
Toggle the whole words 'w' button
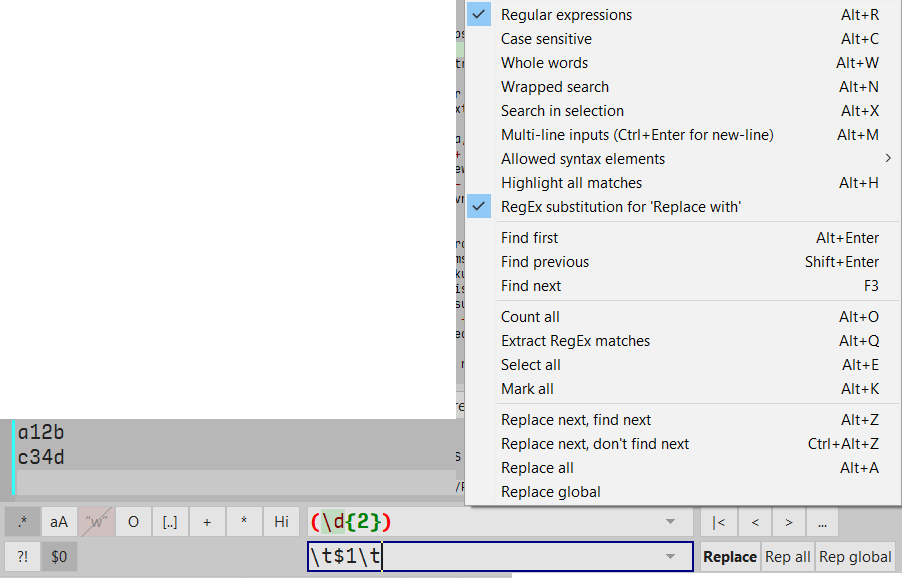(x=96, y=522)
